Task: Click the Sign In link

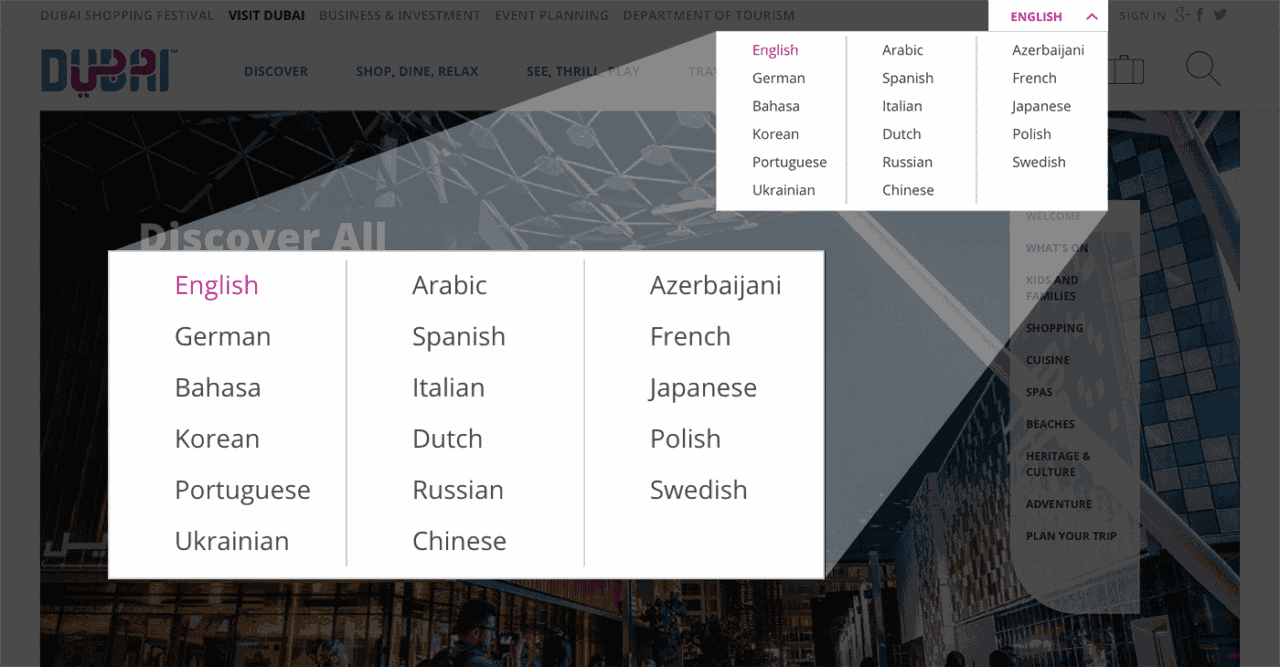Action: coord(1142,16)
